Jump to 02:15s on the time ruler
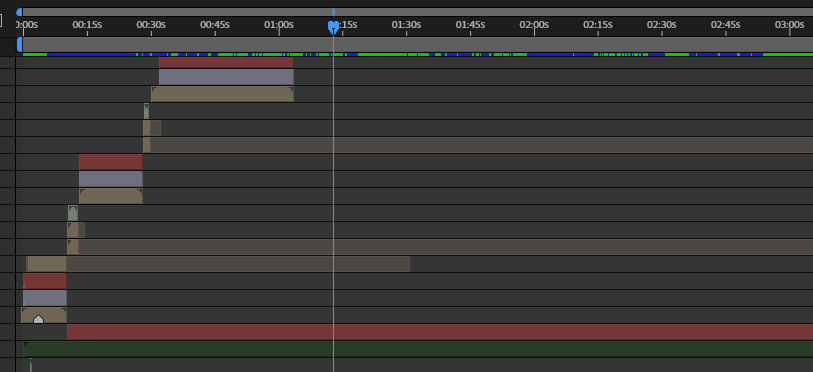The image size is (813, 372). (x=598, y=25)
